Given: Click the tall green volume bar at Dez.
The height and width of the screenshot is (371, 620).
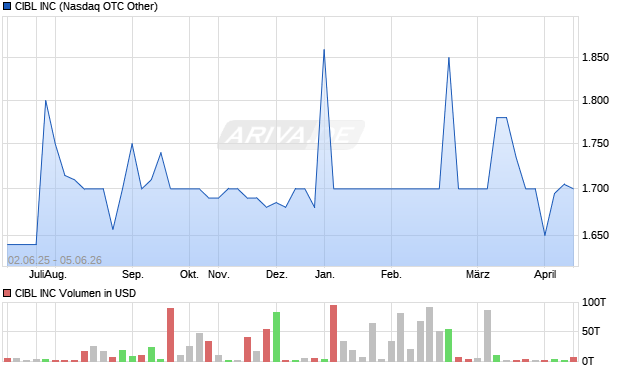Looking at the screenshot, I should 276,337.
